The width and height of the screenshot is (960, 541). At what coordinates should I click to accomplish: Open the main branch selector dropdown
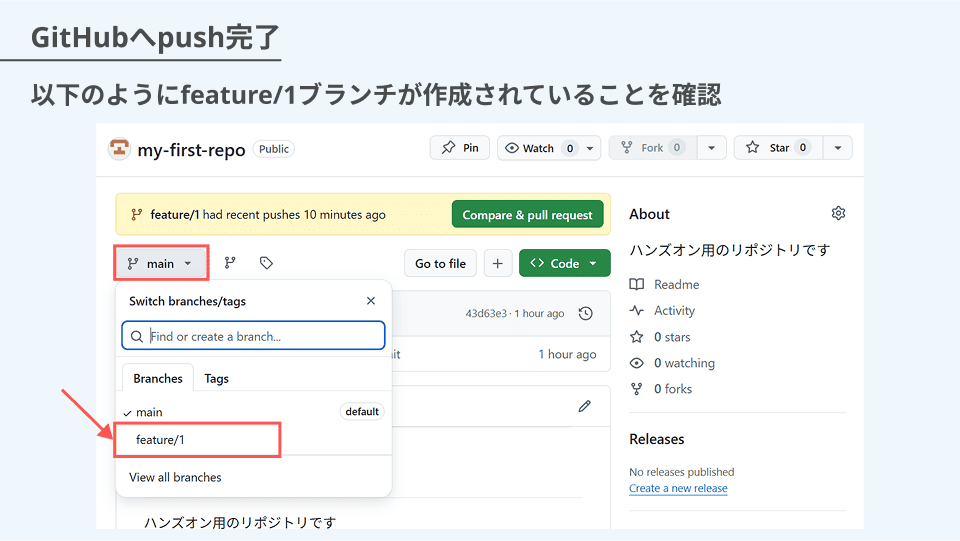tap(160, 263)
